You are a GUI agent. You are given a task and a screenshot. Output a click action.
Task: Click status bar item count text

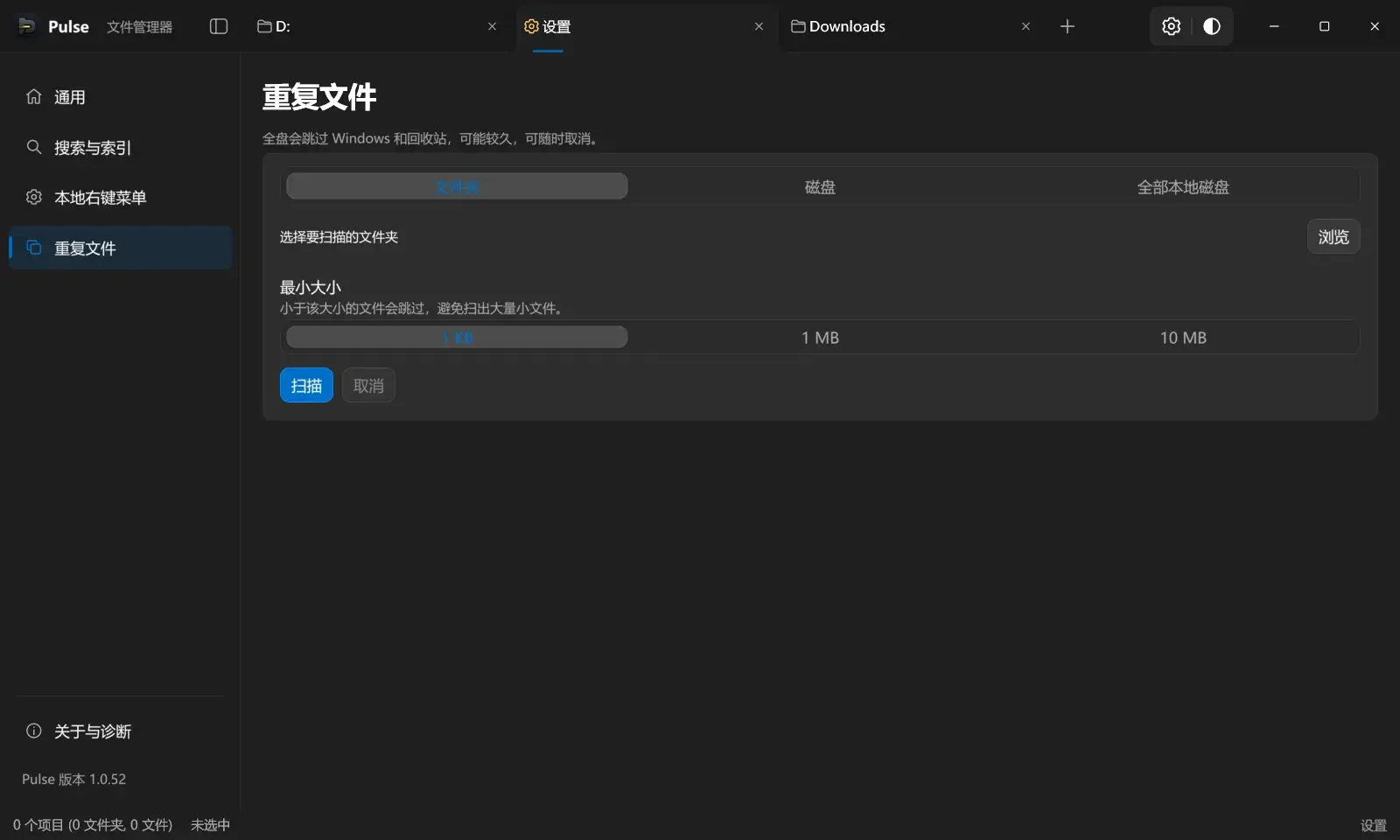(93, 824)
